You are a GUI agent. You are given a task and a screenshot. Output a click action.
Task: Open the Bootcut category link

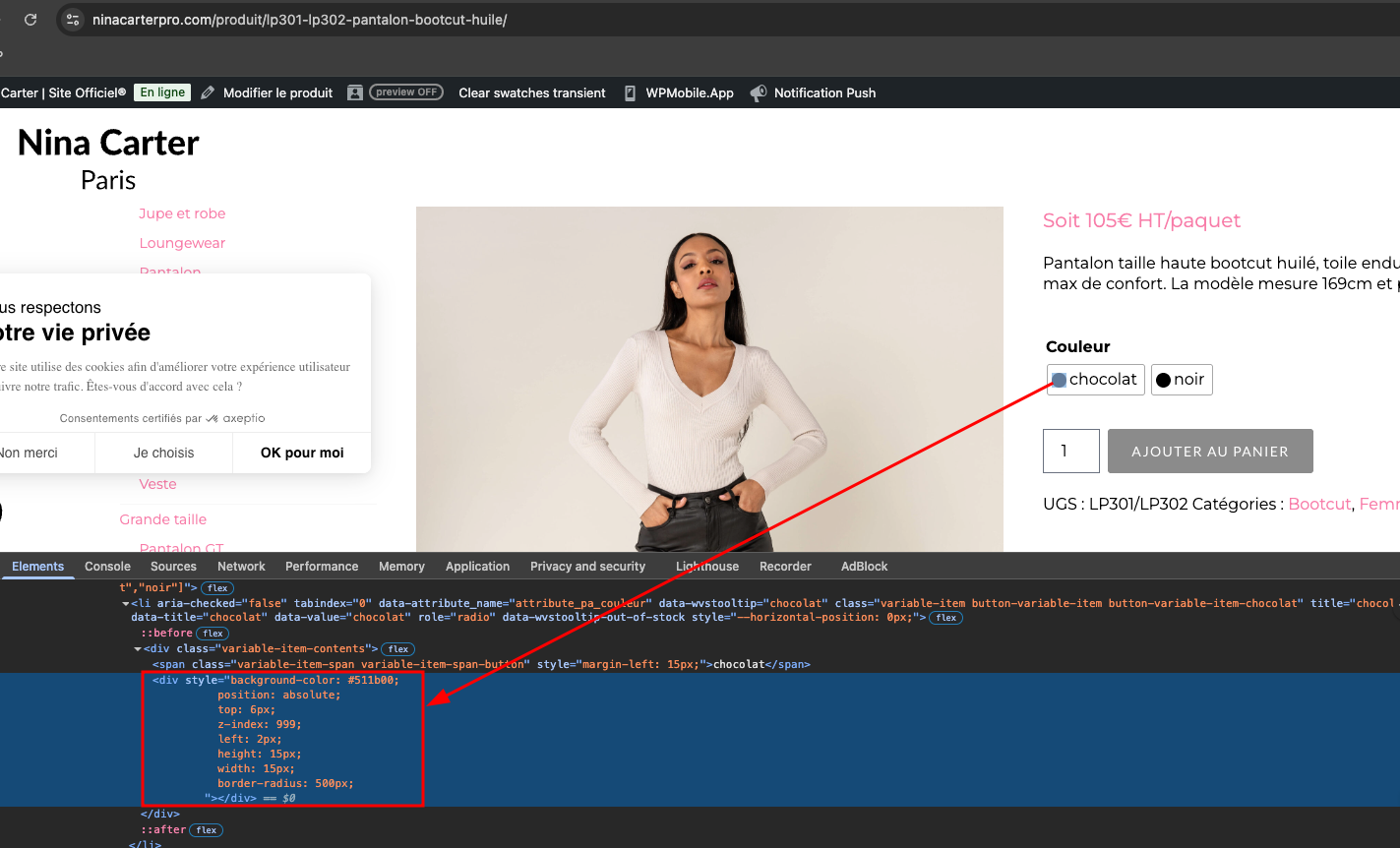point(1319,504)
